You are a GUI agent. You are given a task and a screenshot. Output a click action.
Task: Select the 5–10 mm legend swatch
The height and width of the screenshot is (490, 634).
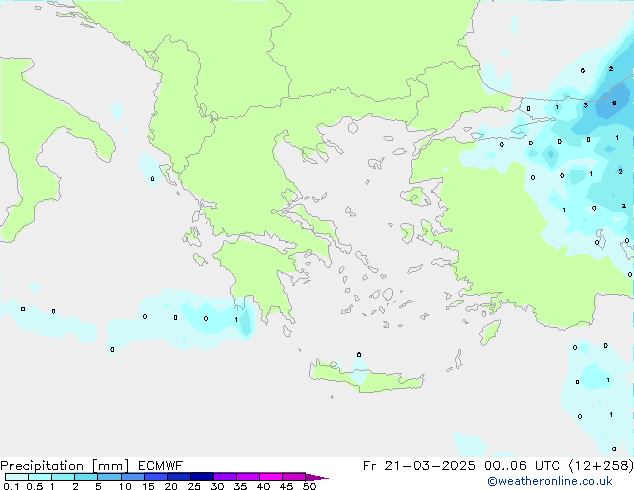109,477
